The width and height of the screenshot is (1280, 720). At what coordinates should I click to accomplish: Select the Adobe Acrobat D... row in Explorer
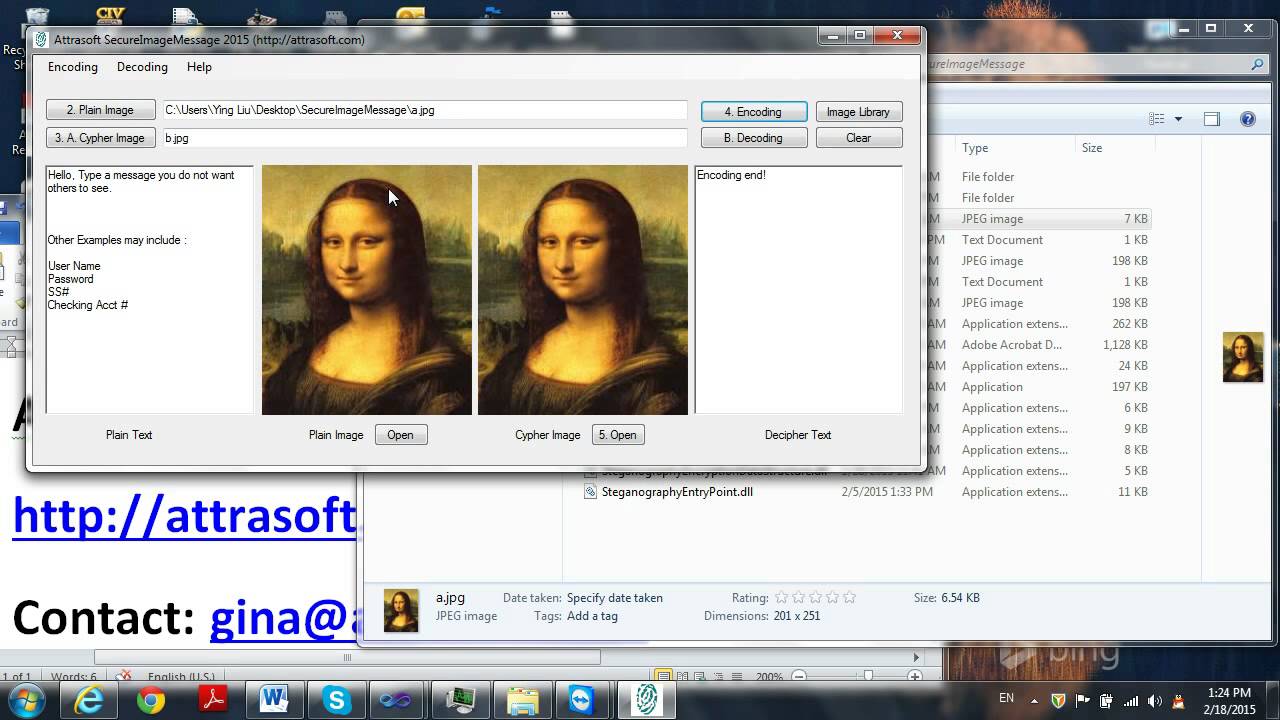tap(1040, 345)
